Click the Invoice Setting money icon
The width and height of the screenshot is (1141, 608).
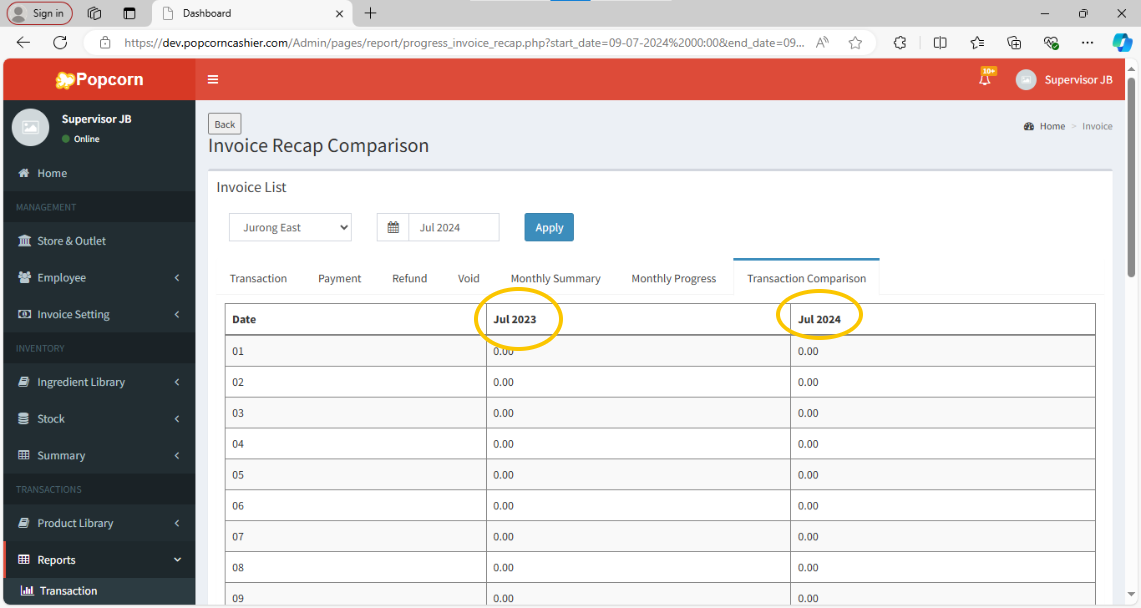coord(24,314)
